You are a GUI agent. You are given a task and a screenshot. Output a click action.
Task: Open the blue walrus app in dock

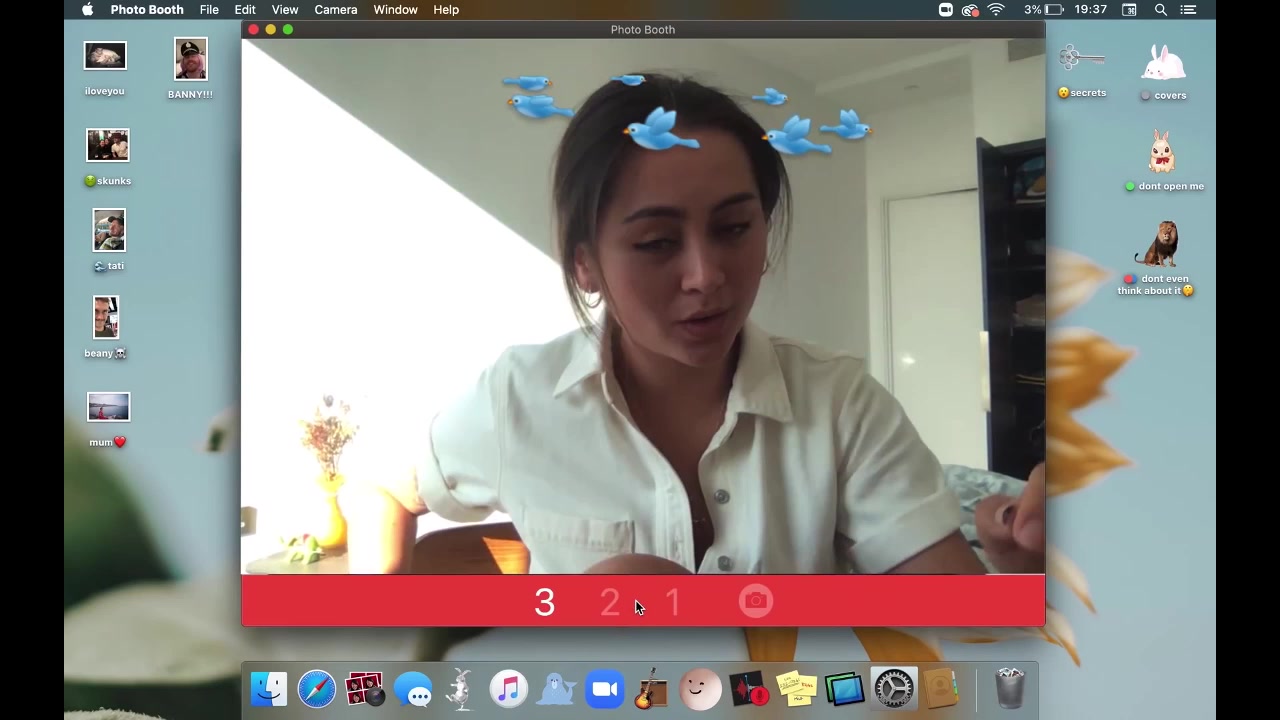click(557, 689)
